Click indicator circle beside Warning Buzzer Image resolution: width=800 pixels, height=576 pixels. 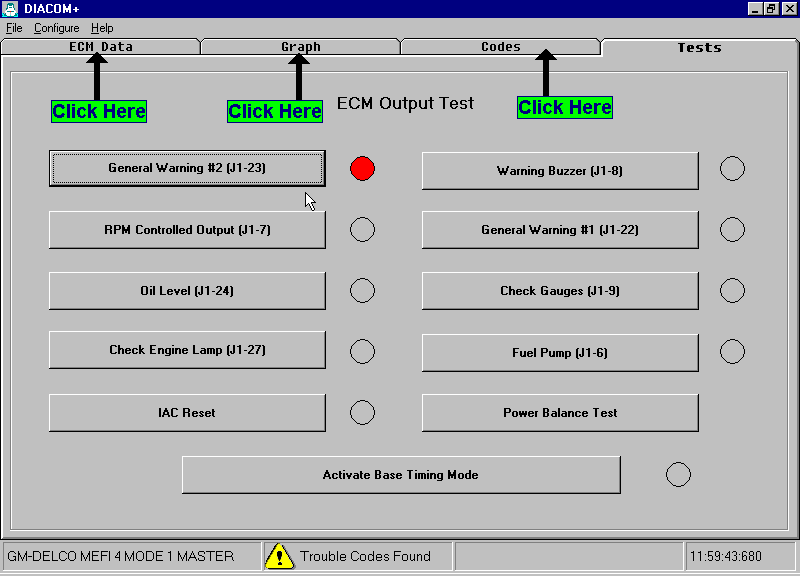pyautogui.click(x=732, y=168)
